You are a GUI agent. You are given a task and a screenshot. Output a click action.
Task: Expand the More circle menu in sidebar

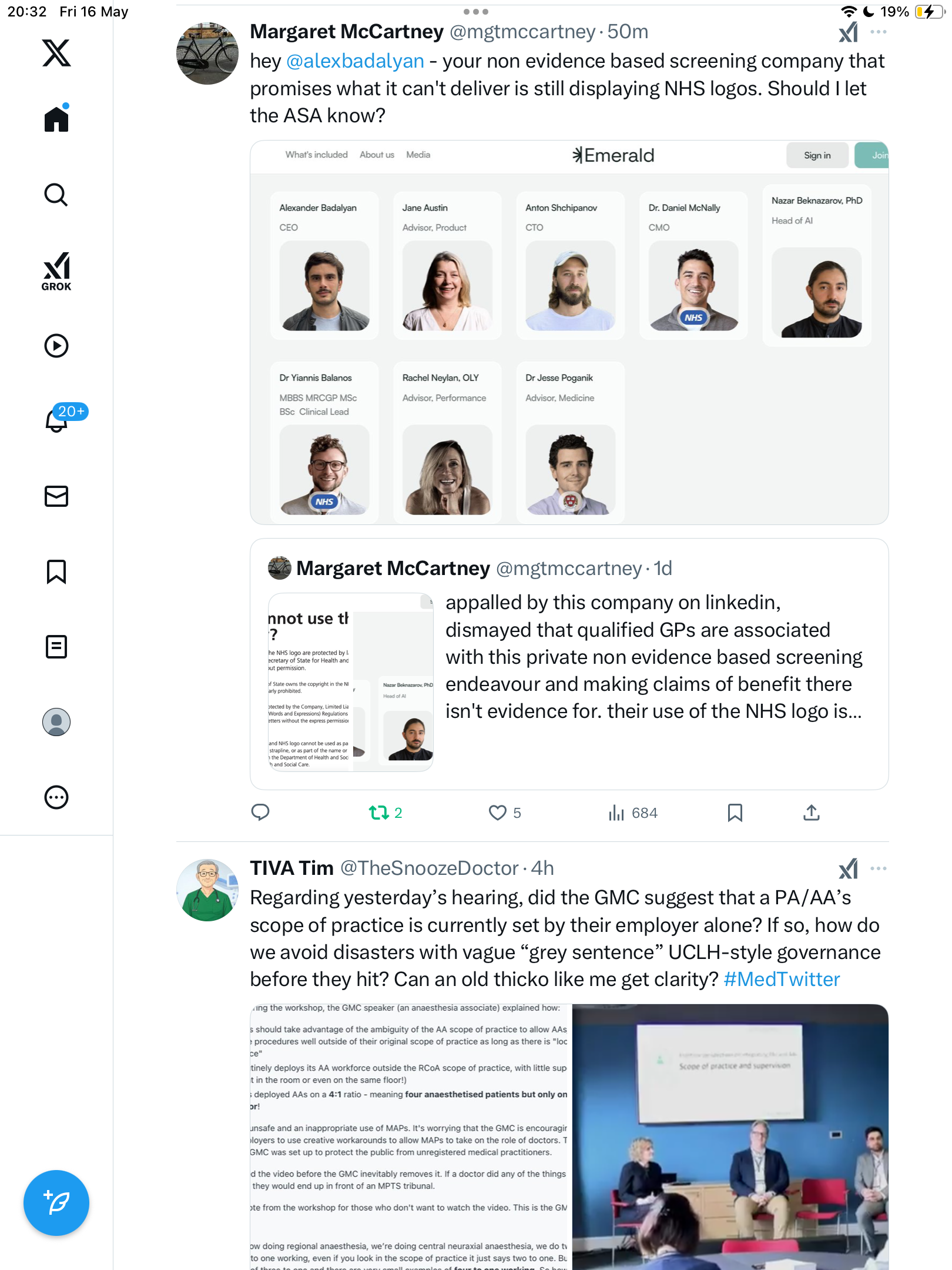(x=56, y=797)
